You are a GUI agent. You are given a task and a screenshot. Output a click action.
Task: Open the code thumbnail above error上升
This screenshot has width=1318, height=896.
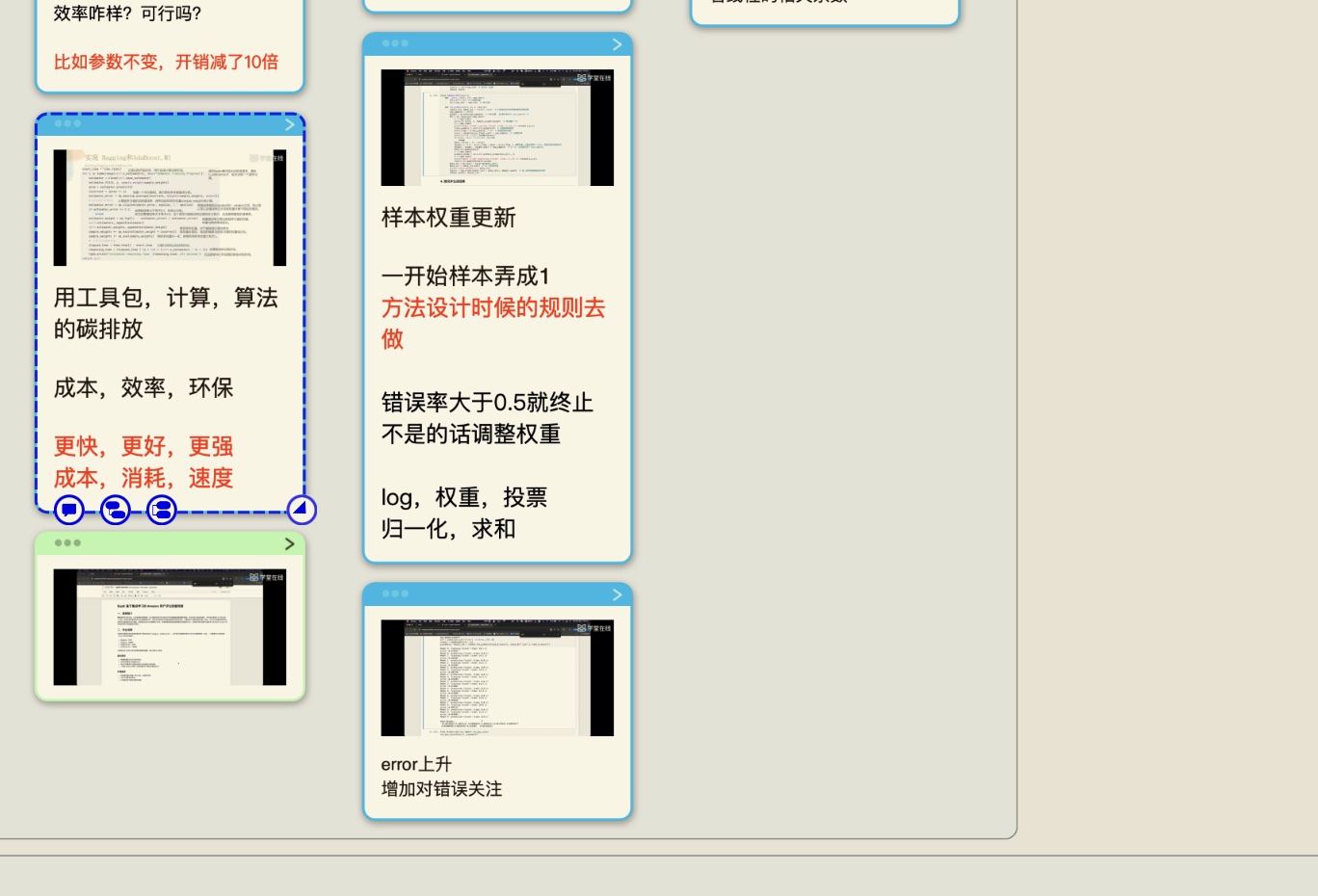(497, 678)
